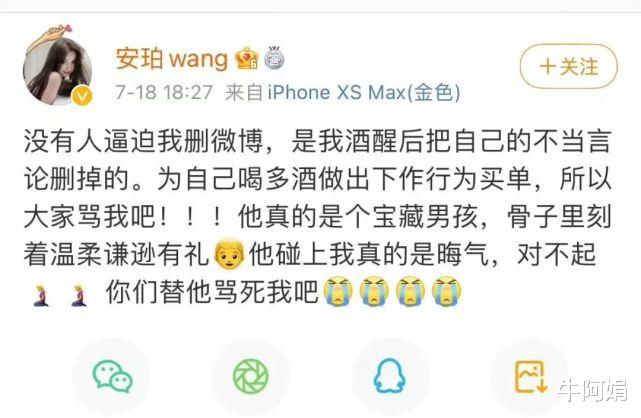Save the post as an image with the download icon
The height and width of the screenshot is (418, 641).
pos(530,376)
